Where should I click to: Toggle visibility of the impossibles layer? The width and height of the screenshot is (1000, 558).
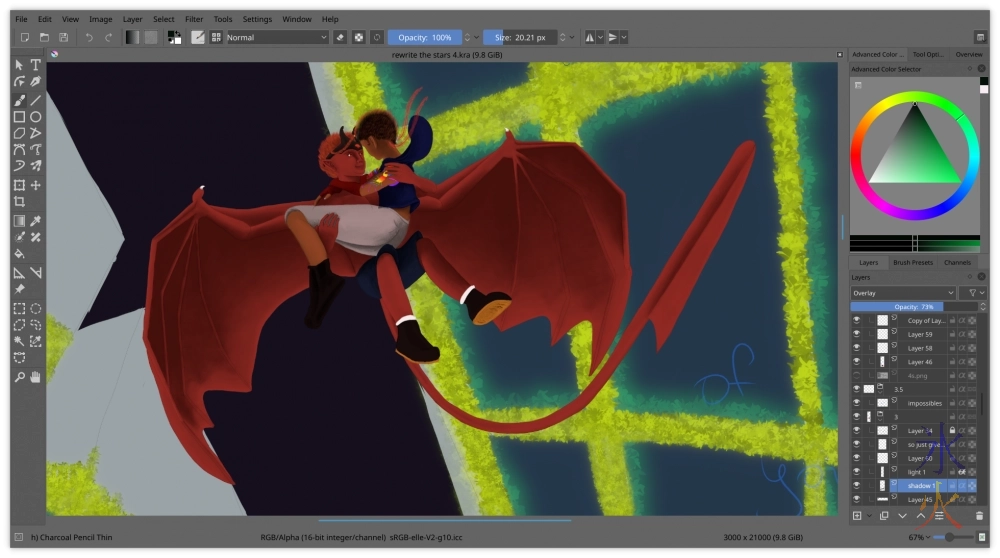point(857,403)
